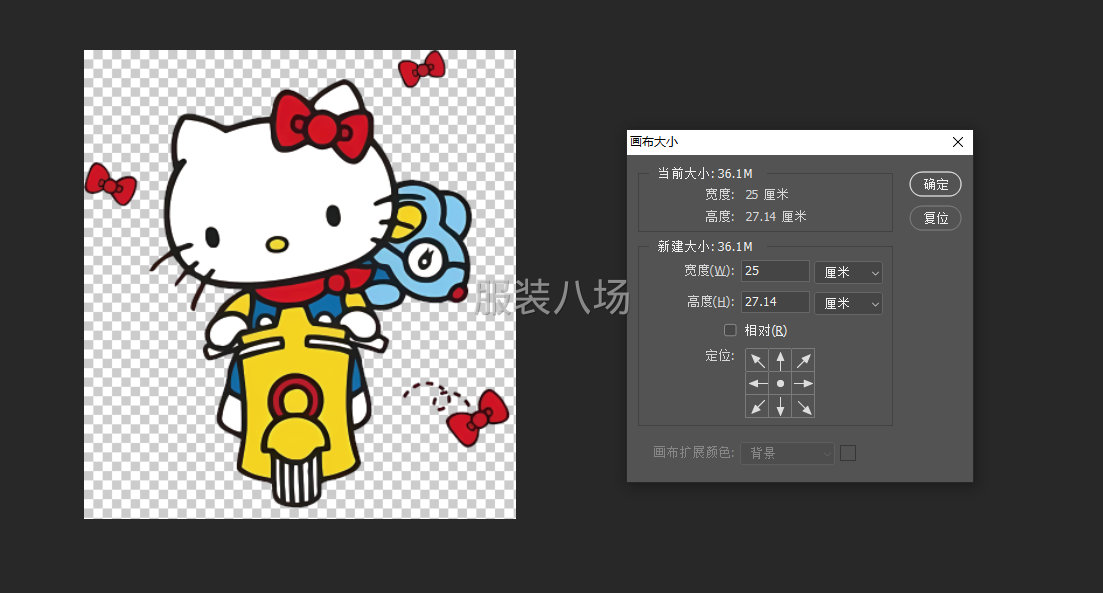
Task: Select the center anchor dot
Action: click(780, 383)
